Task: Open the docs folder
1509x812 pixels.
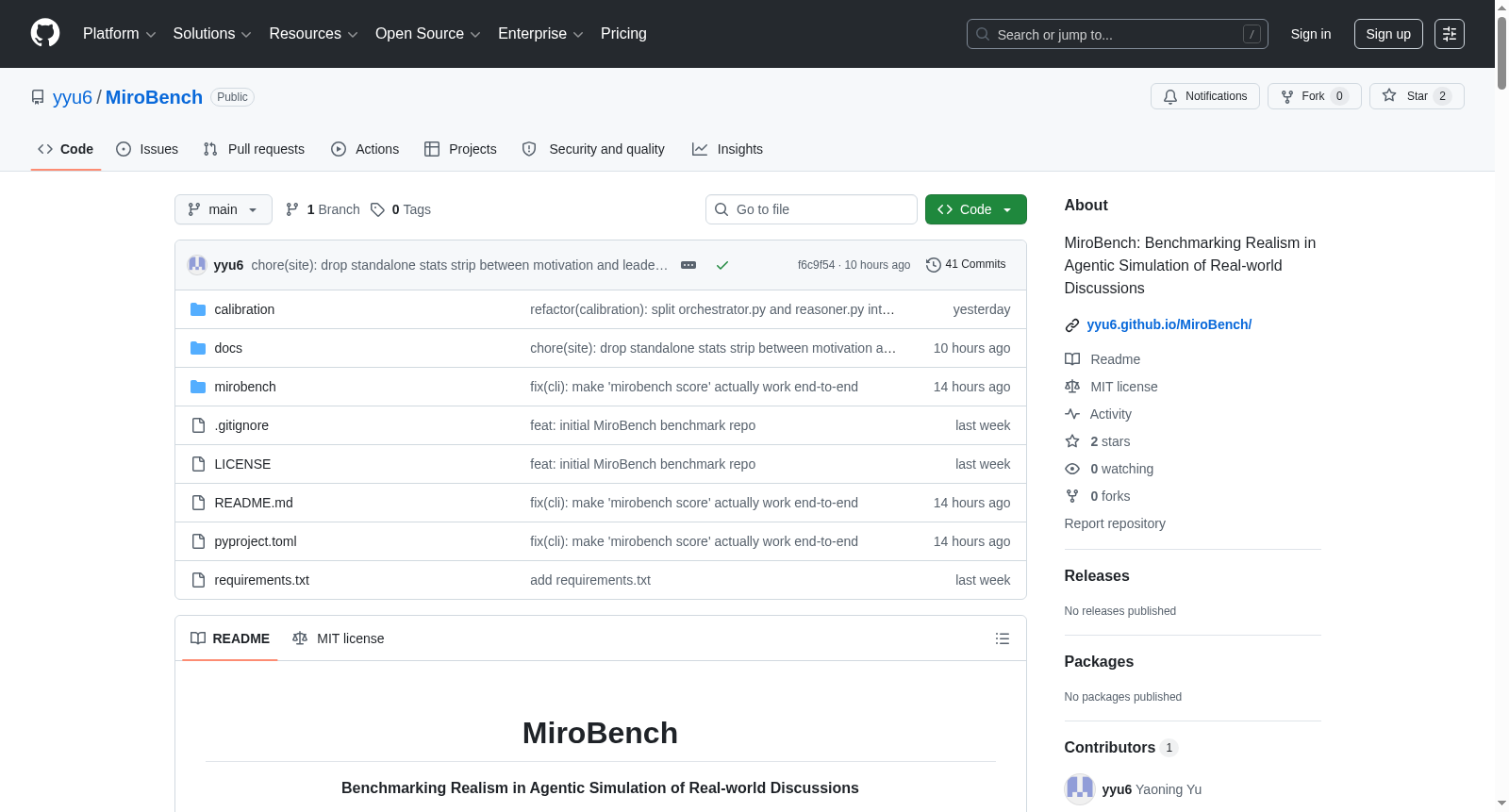Action: (x=228, y=348)
